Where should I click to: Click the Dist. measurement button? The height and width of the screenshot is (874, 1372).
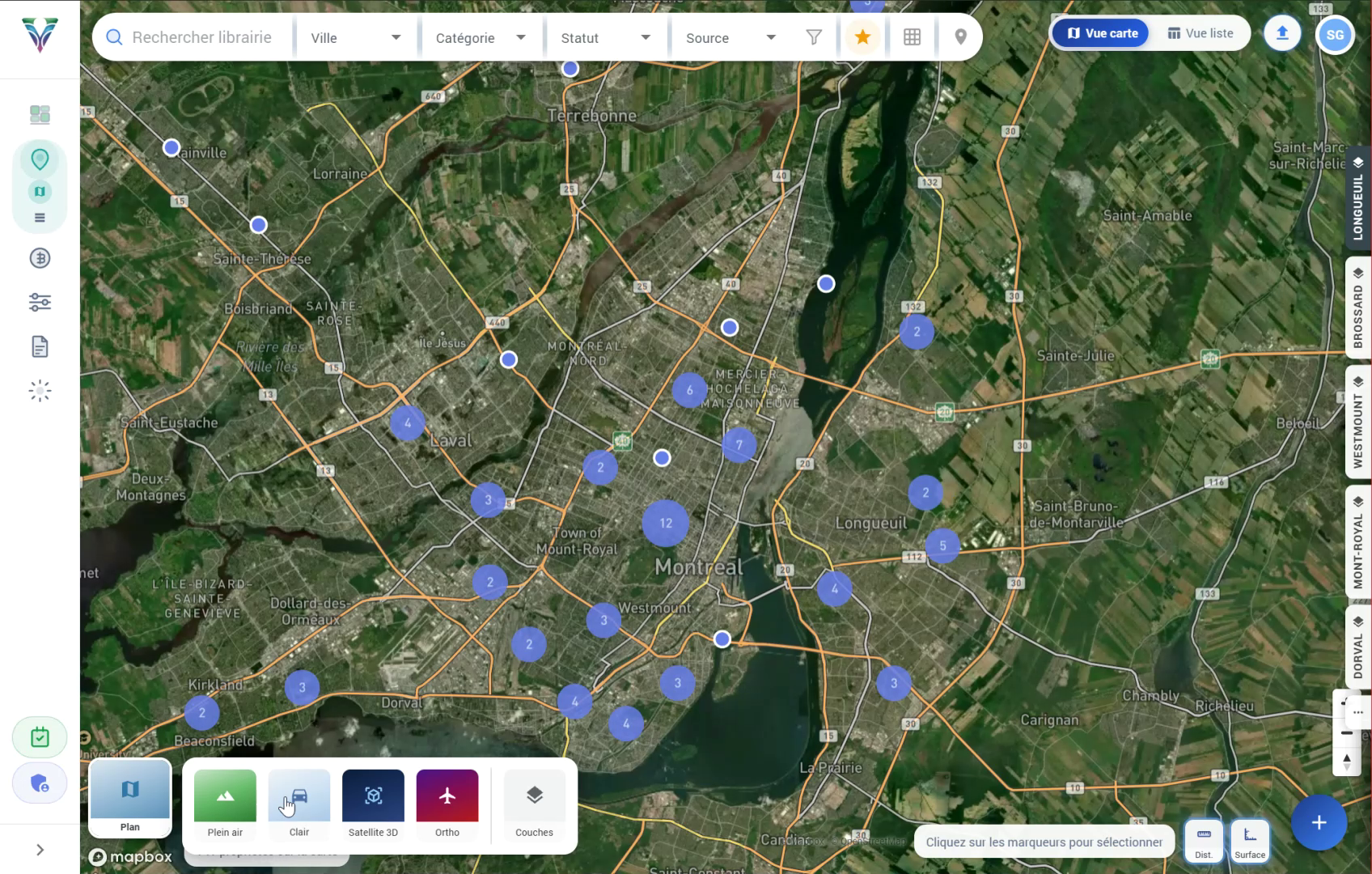1203,842
